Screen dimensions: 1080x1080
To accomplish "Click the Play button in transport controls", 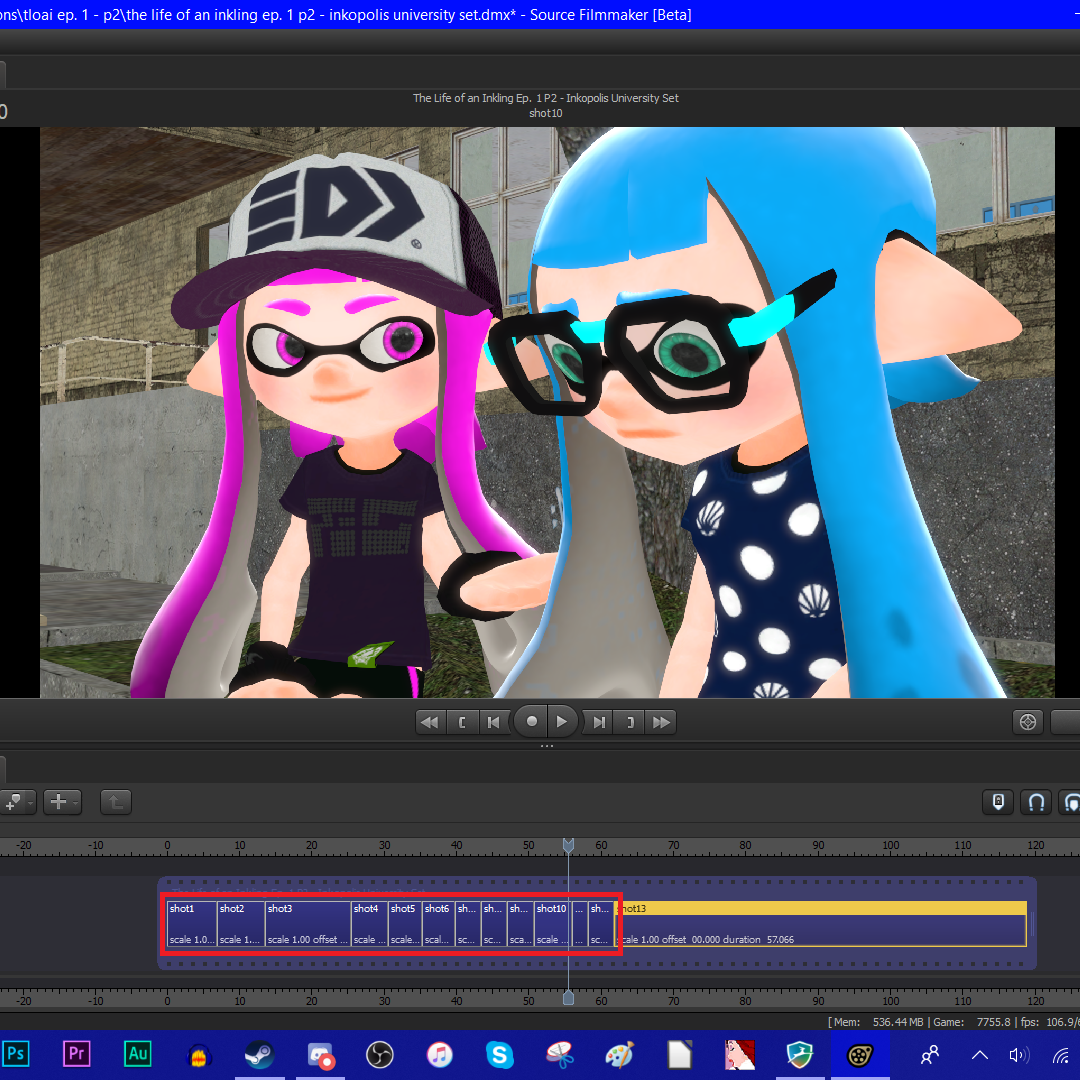I will 562,721.
